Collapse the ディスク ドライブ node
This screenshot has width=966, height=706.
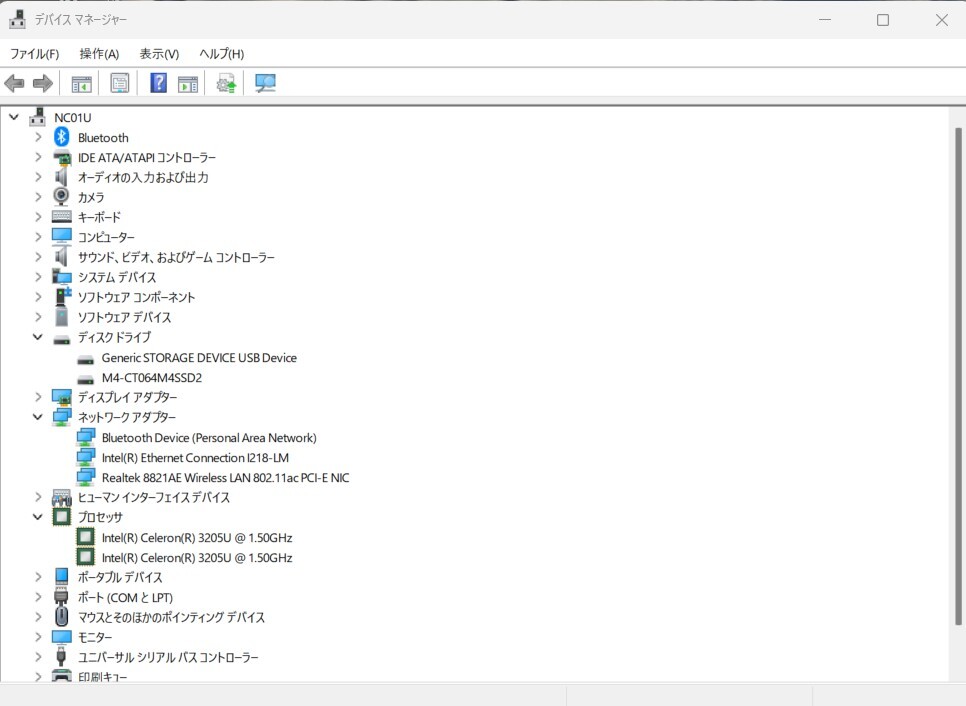coord(38,337)
